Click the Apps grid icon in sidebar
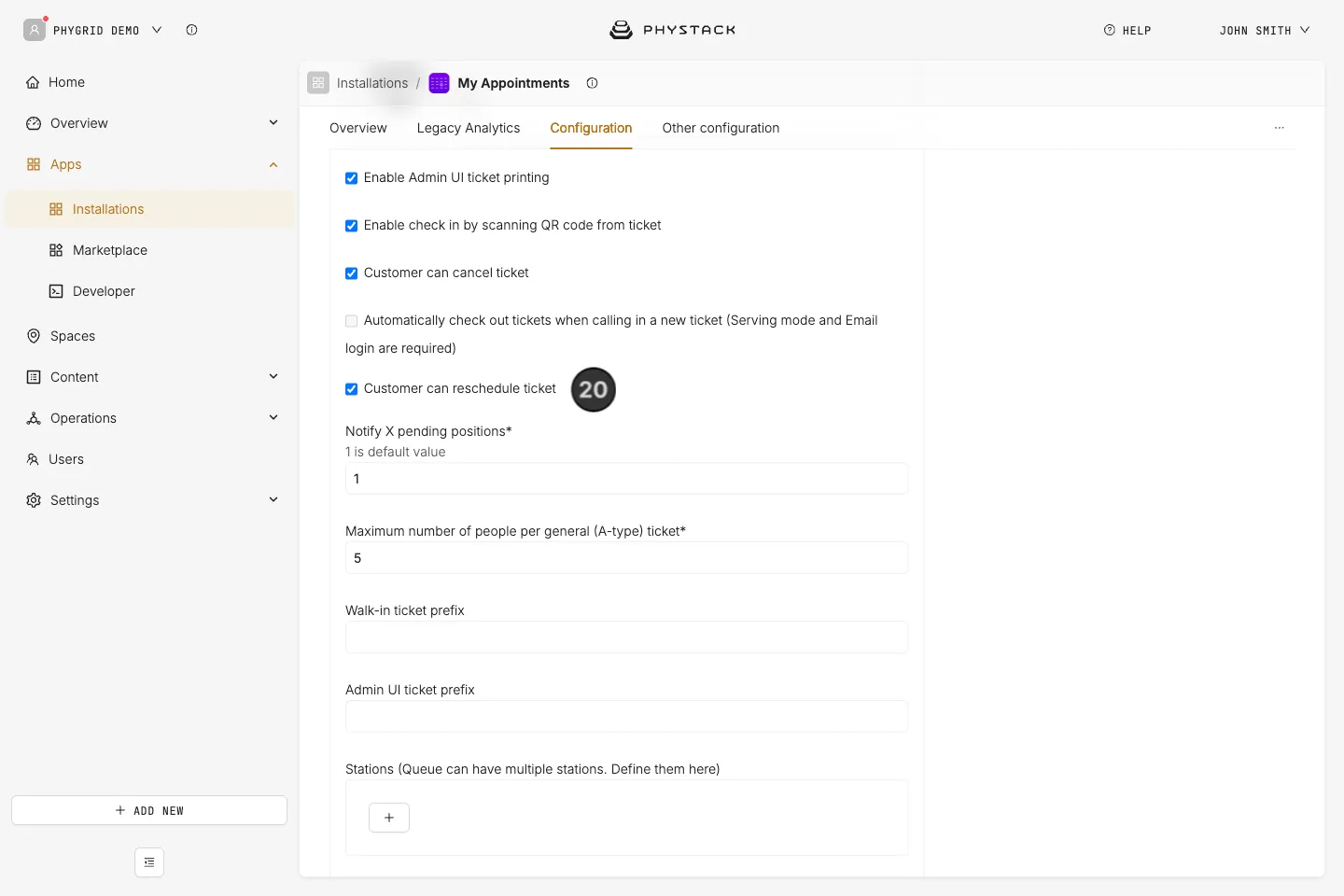The width and height of the screenshot is (1344, 896). (x=34, y=164)
